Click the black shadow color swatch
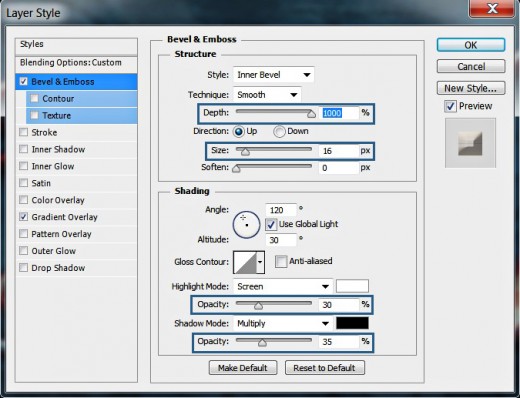Screen dimensions: 520x398 click(352, 323)
